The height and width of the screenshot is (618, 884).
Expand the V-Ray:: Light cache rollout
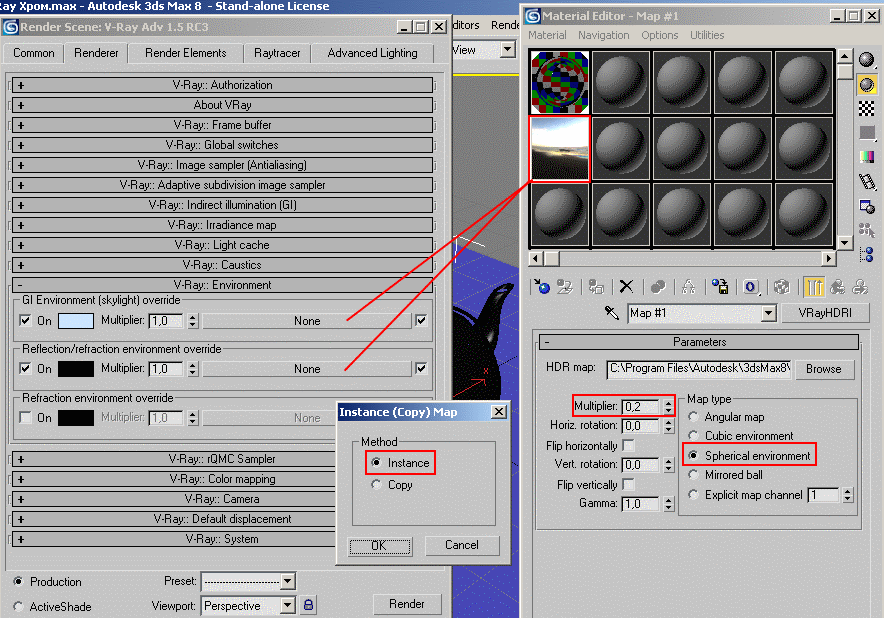click(x=223, y=245)
